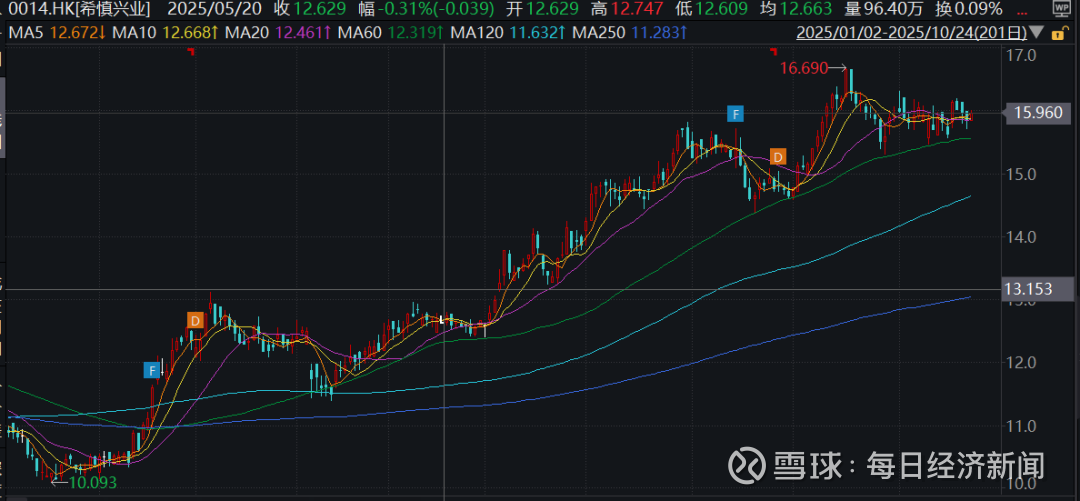Click the 15.960 current price tag on axis
Screen dimensions: 1080x501
(x=1037, y=113)
